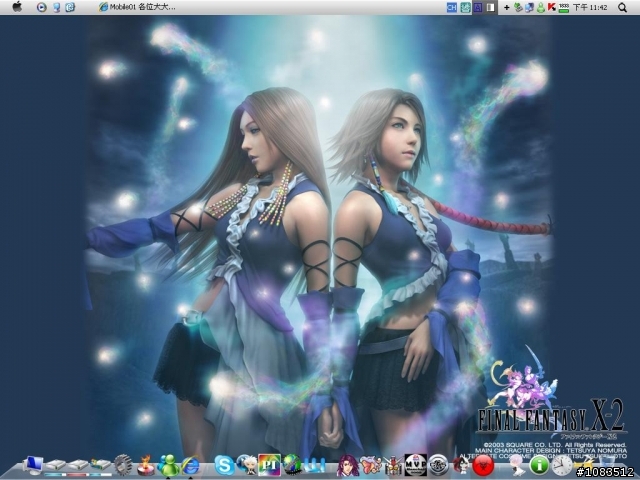
Task: Launch the MVP Baseball dock icon
Action: 416,465
